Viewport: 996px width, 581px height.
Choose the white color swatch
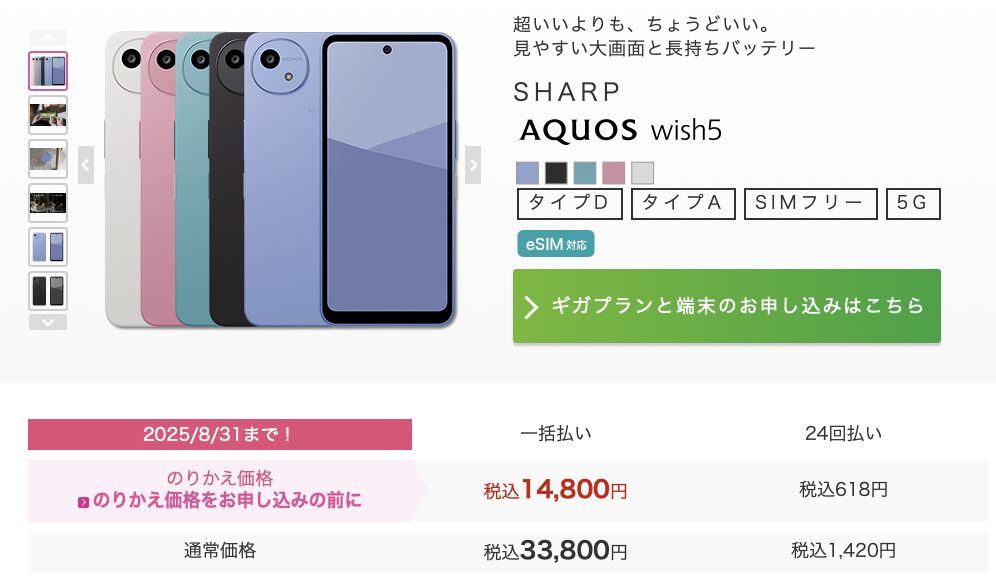(x=642, y=173)
